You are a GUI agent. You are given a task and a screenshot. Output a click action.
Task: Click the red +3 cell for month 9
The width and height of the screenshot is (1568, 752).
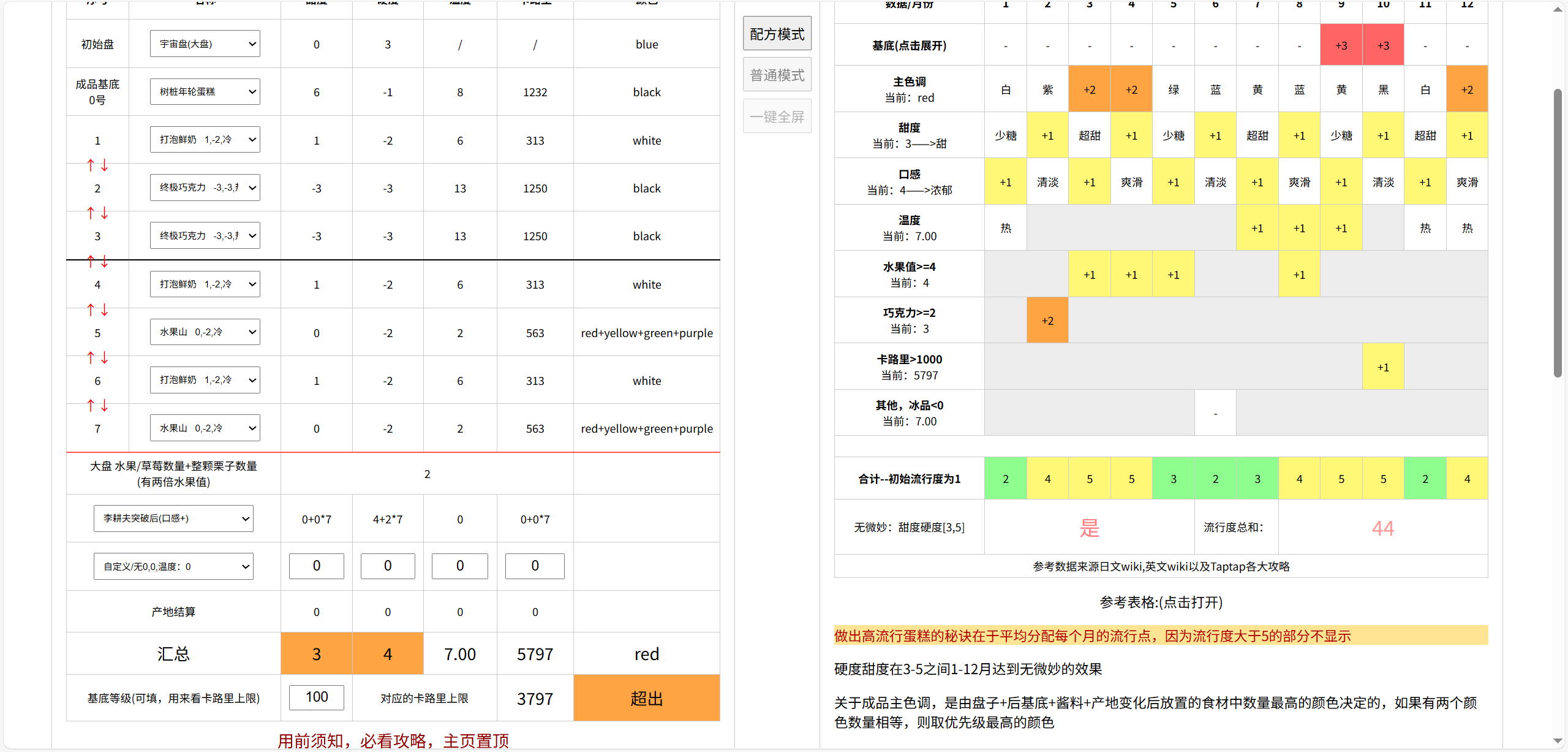coord(1341,45)
